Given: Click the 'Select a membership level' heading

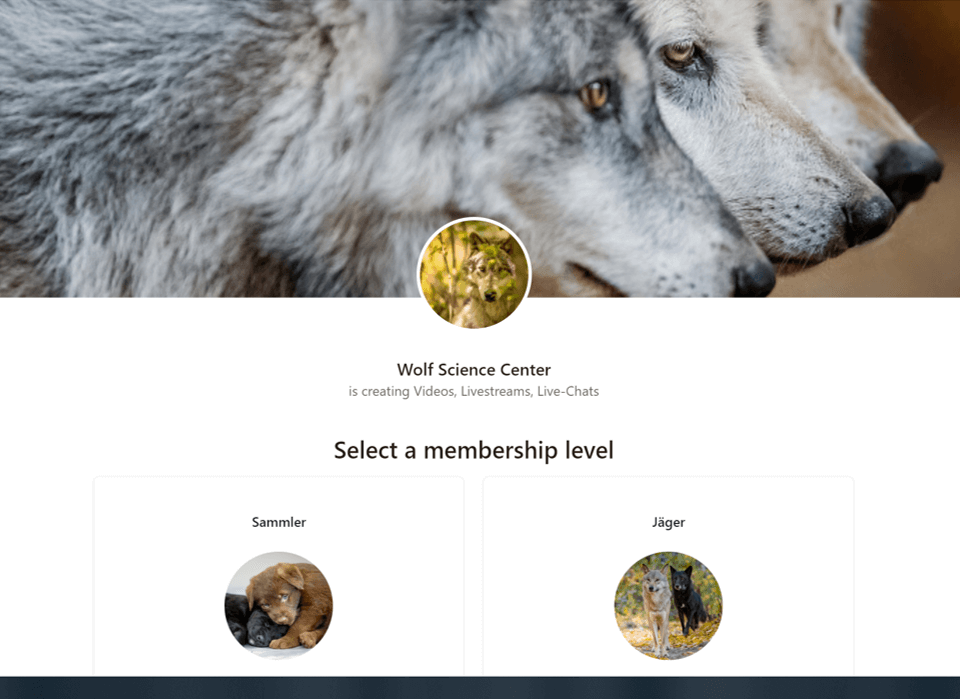Looking at the screenshot, I should pyautogui.click(x=474, y=450).
